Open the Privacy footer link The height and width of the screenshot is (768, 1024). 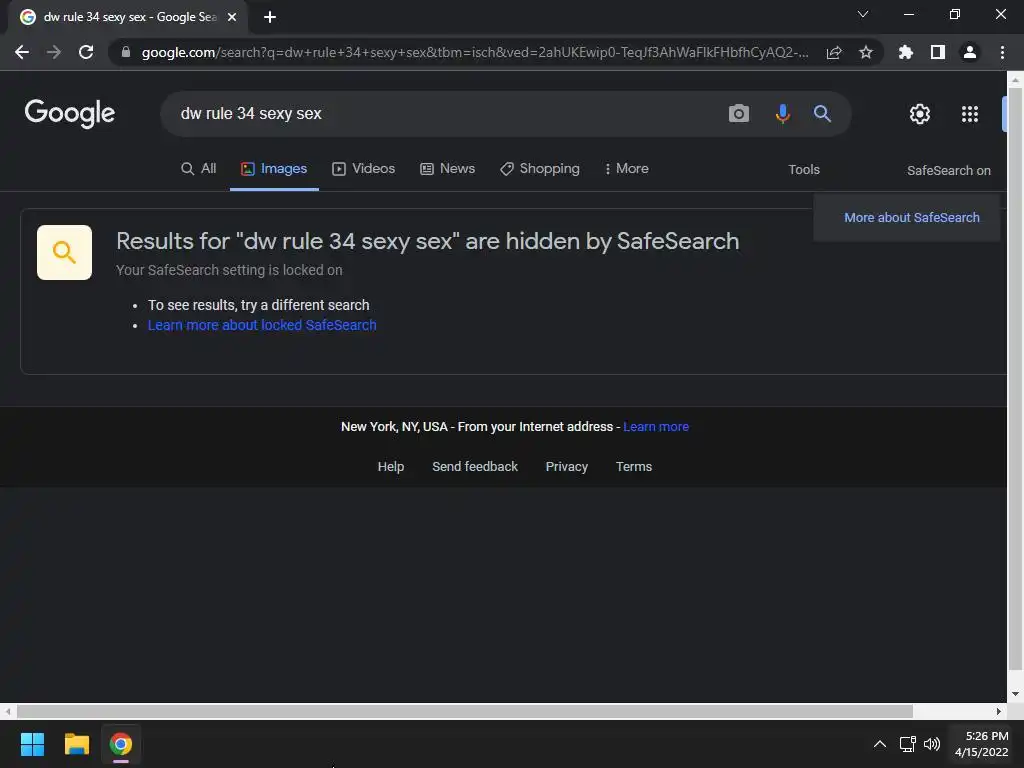(x=566, y=466)
